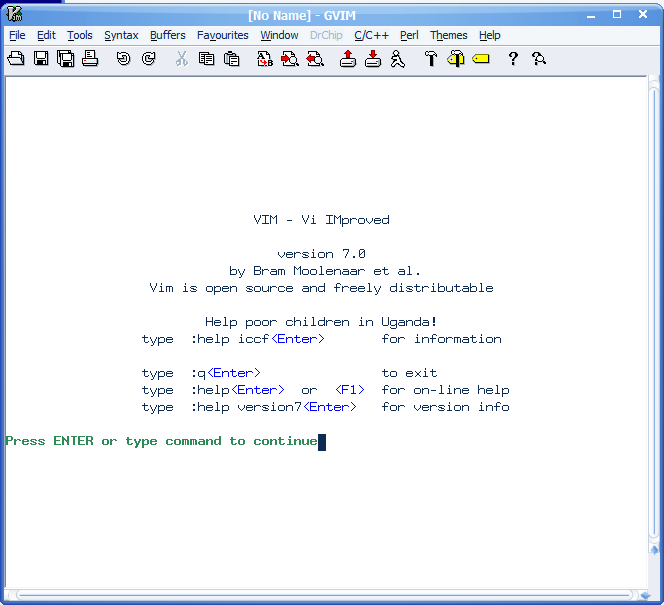The width and height of the screenshot is (664, 605).
Task: Click the Run Script running-man icon
Action: tap(398, 58)
